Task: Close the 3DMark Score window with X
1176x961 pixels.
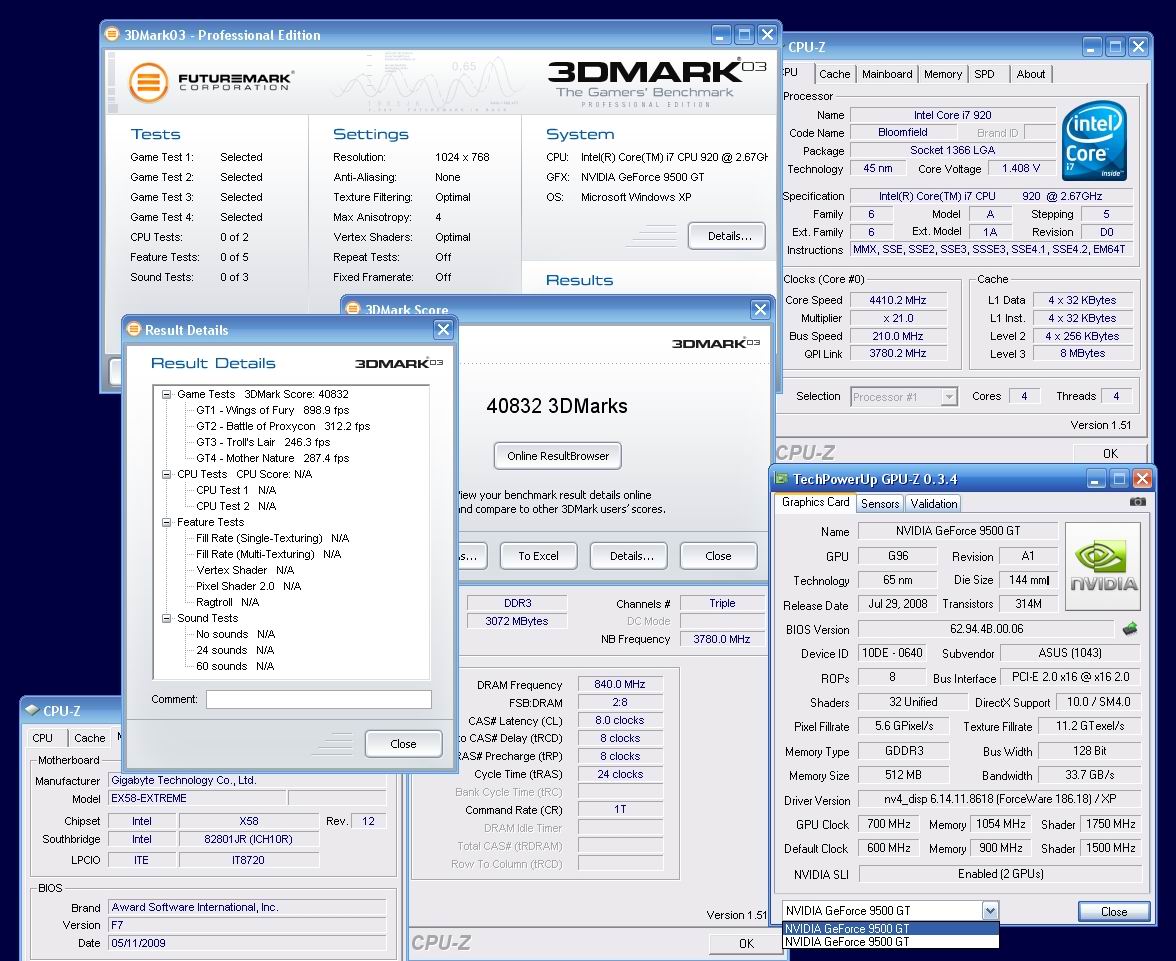Action: pyautogui.click(x=760, y=309)
